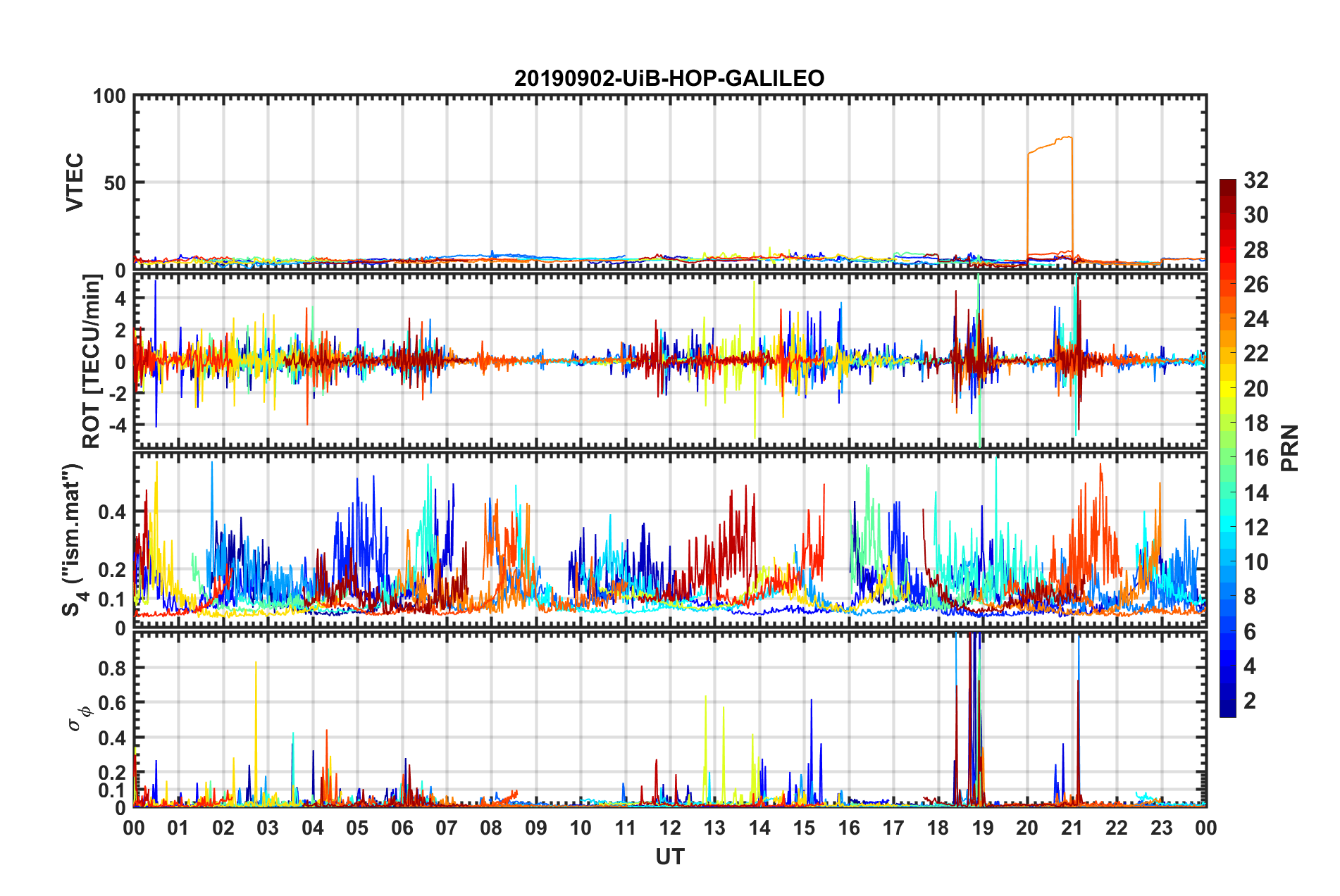Click the ROT [TECU/min] axis label

click(91, 361)
